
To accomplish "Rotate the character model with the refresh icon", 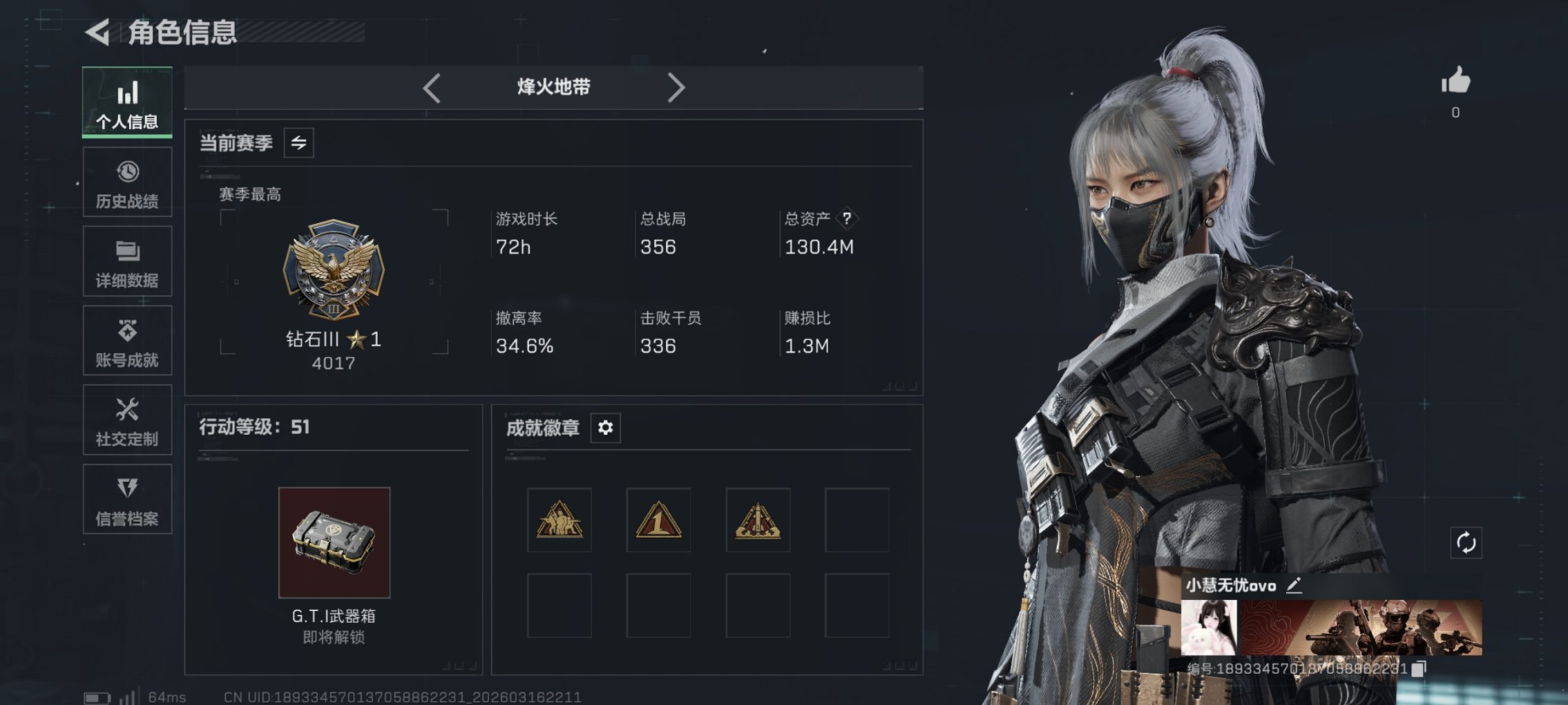I will coord(1465,543).
